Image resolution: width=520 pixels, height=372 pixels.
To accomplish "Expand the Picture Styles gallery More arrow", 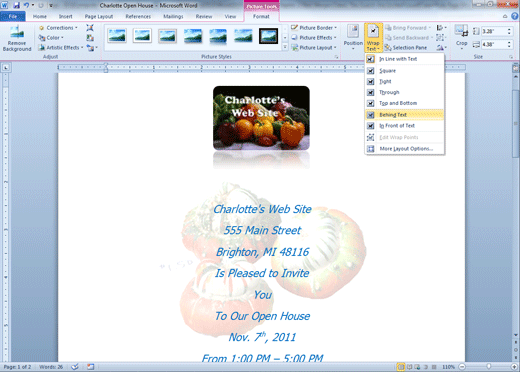I will pos(285,48).
